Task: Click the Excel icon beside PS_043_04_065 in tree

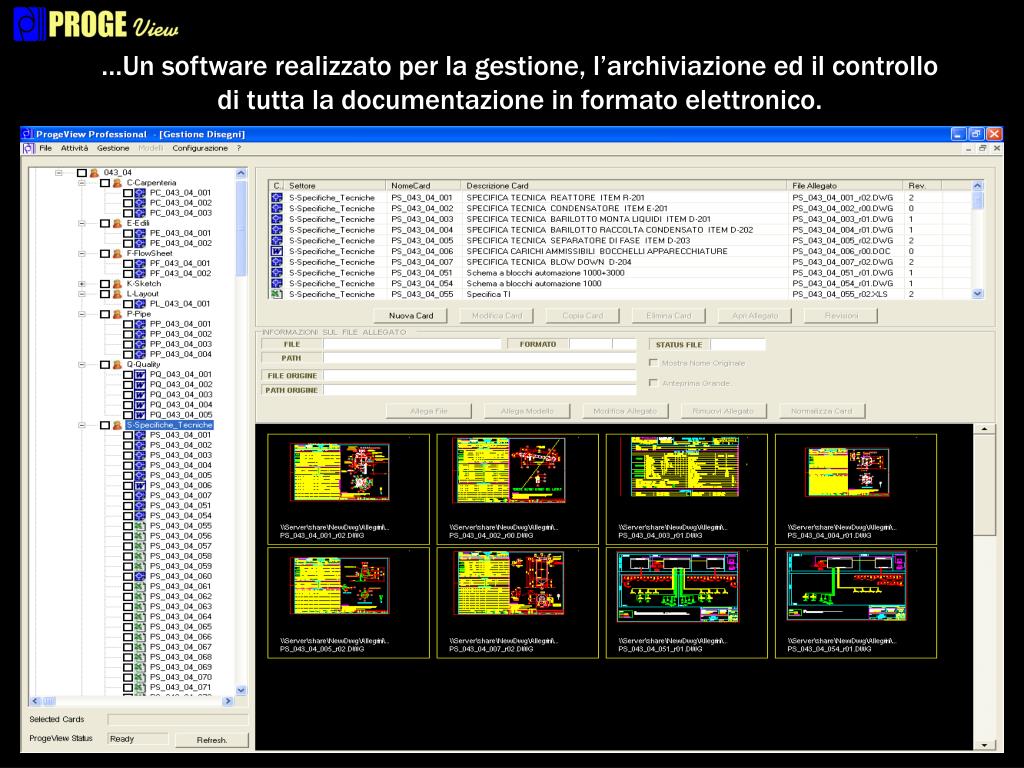Action: [x=140, y=627]
